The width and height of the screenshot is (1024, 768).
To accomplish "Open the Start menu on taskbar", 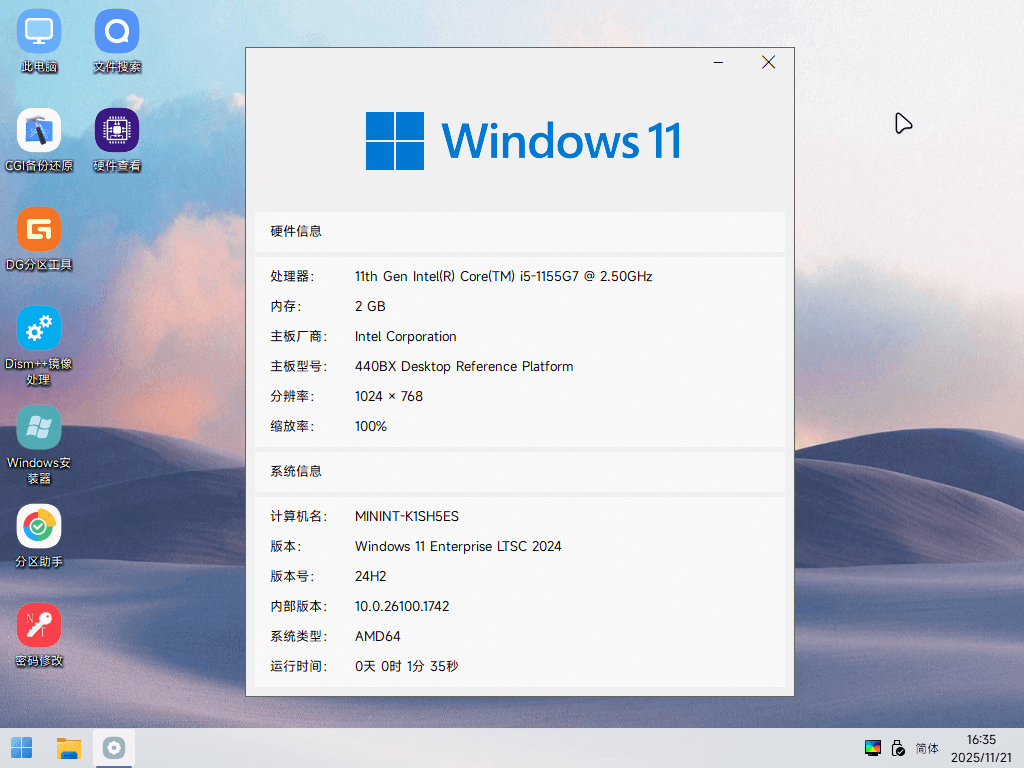I will click(x=22, y=748).
